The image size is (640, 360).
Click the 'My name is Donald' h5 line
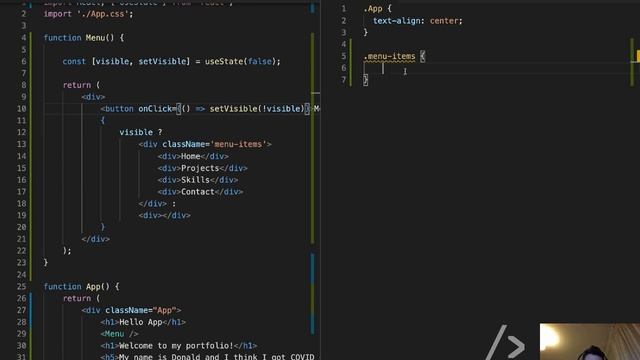pyautogui.click(x=207, y=356)
